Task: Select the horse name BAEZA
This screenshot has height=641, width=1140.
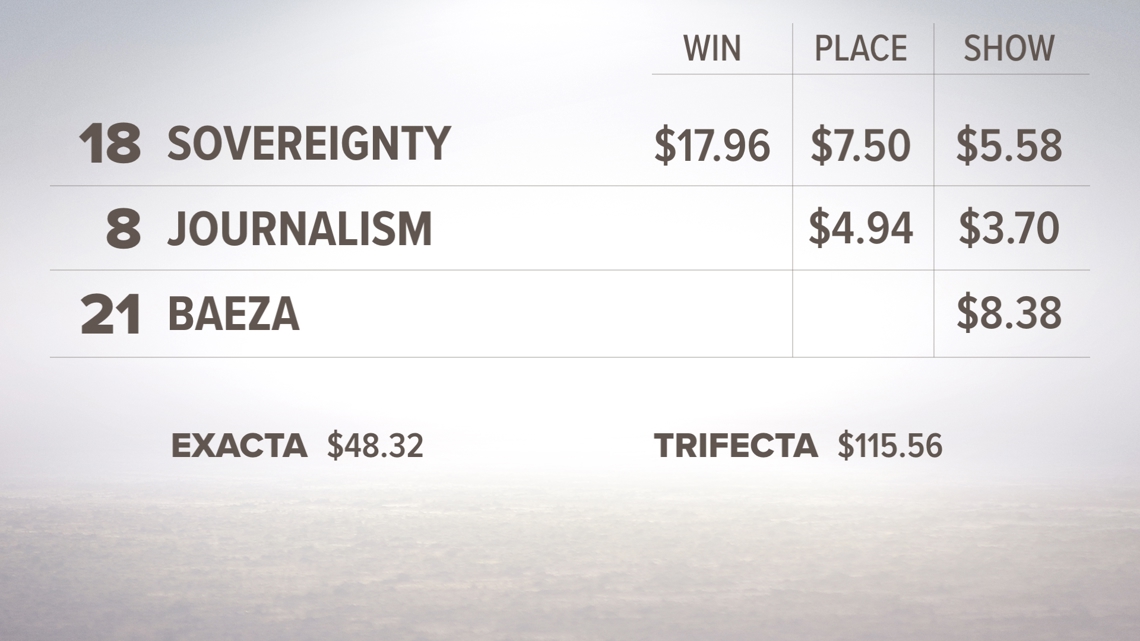Action: click(233, 314)
